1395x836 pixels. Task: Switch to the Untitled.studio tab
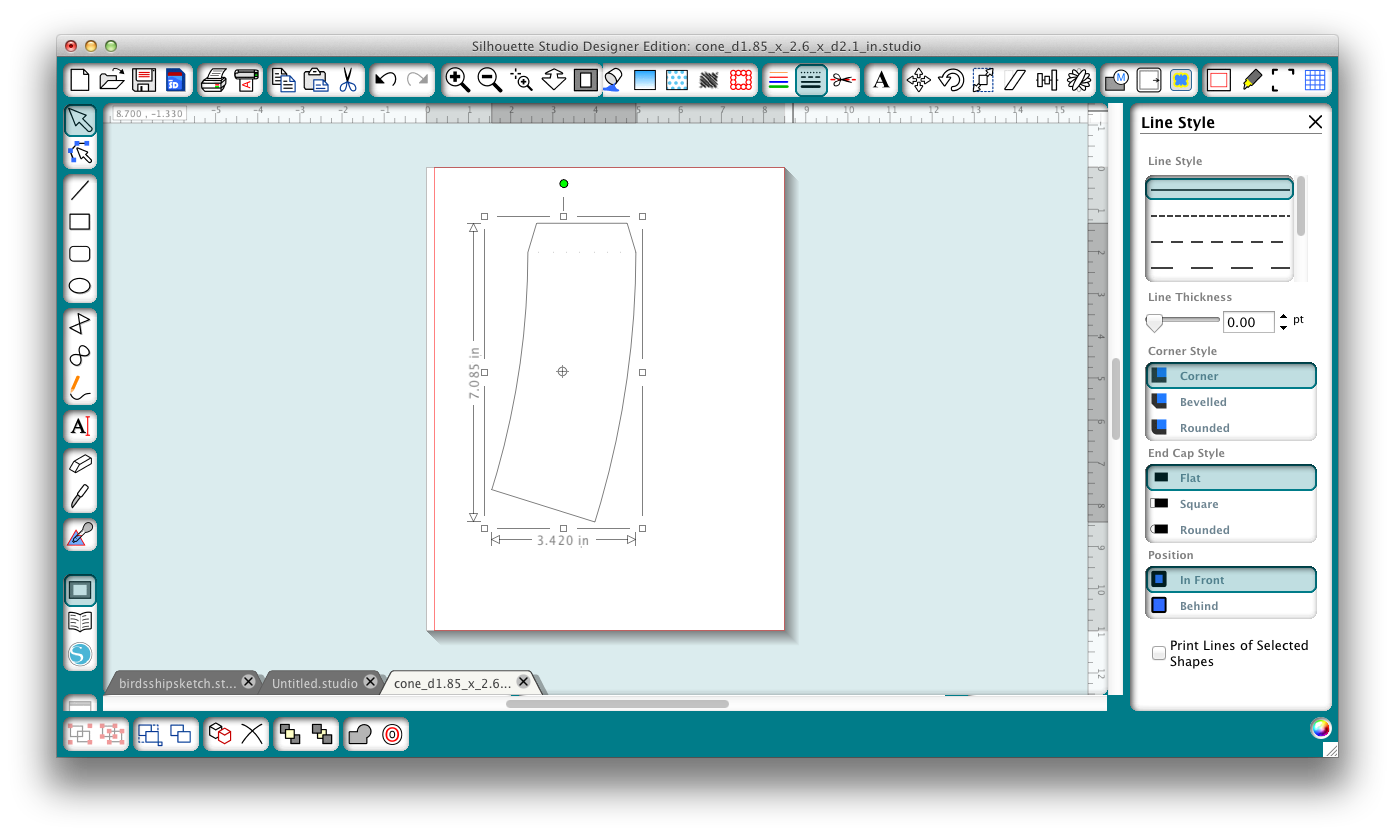[x=315, y=681]
